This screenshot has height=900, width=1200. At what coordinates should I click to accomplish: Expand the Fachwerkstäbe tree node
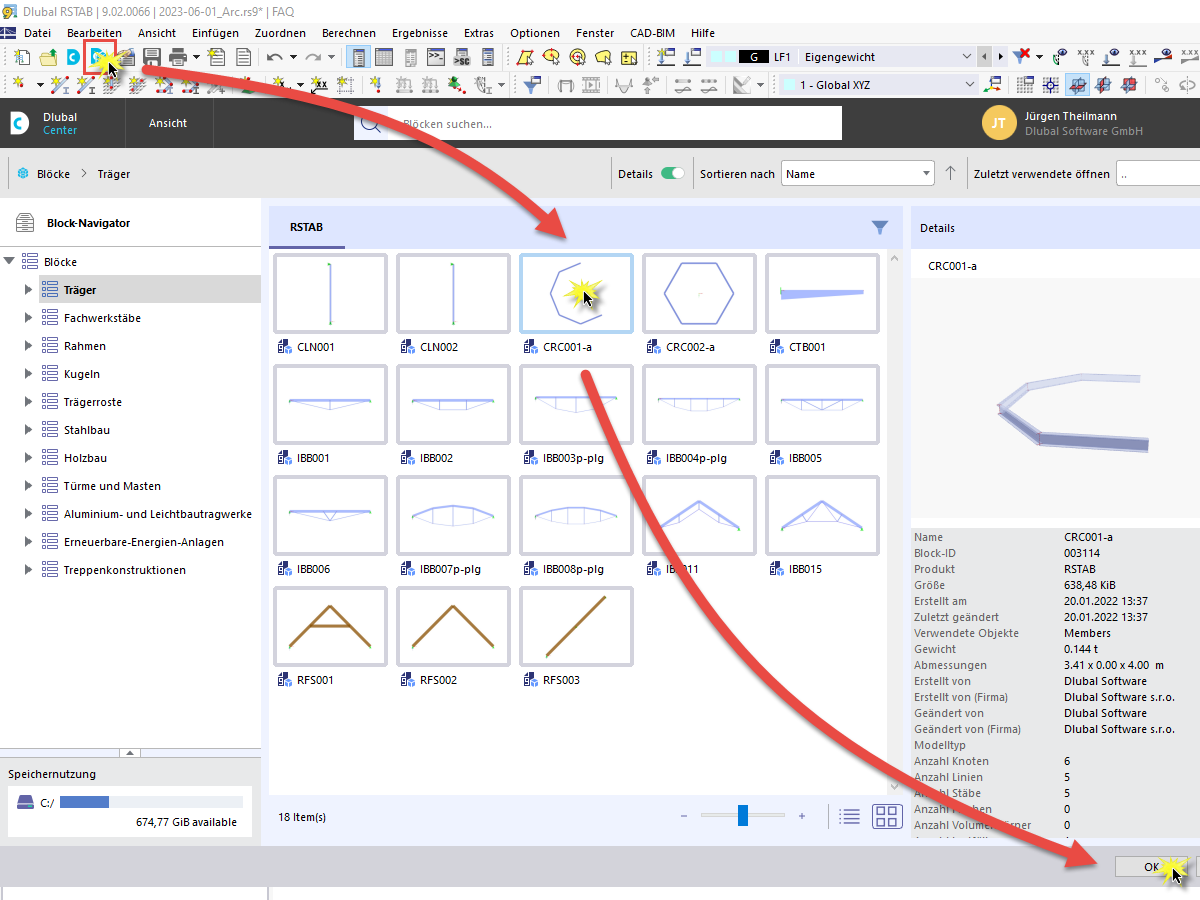pos(29,318)
